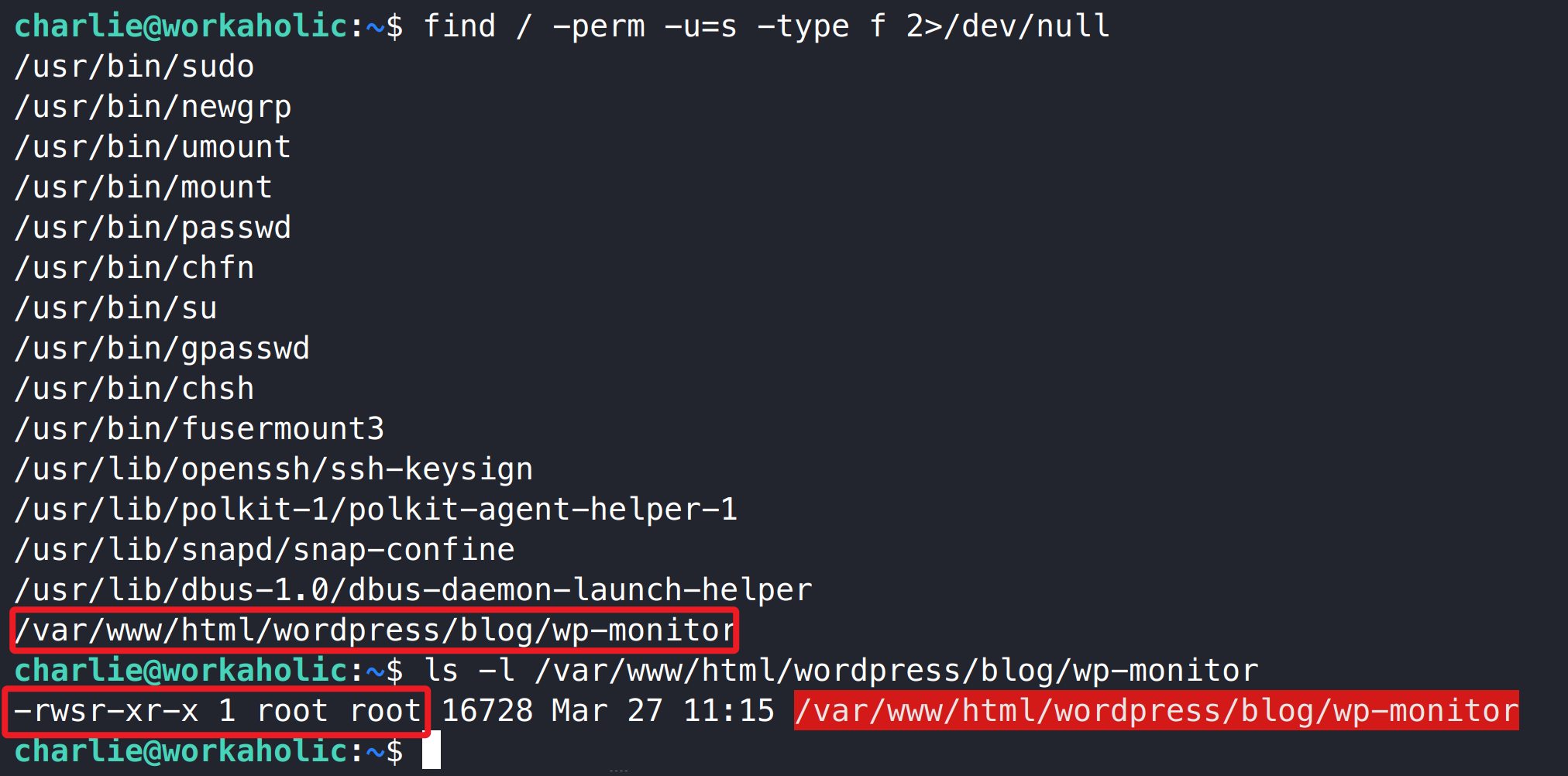Click the snap-confine output line
1568x776 pixels.
coord(264,551)
